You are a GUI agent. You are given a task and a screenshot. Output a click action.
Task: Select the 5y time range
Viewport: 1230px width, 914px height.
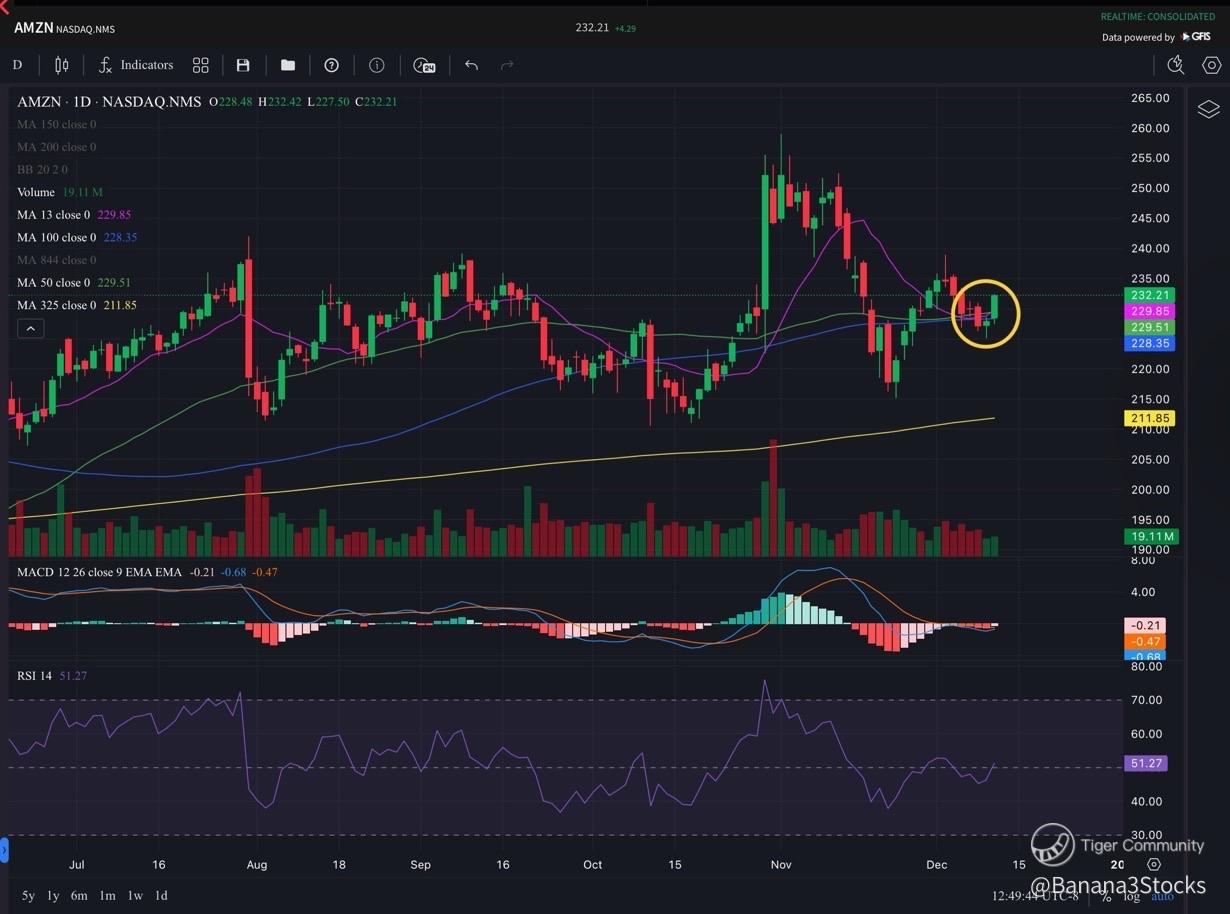[28, 895]
